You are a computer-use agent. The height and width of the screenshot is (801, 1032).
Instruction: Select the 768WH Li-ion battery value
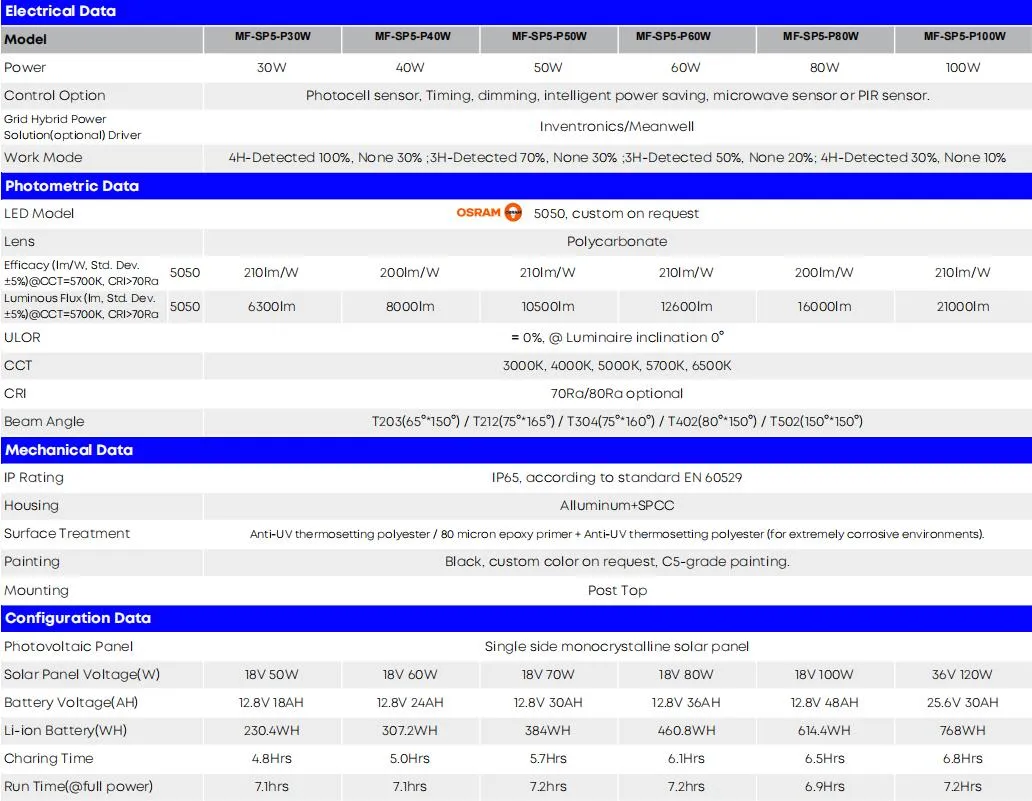click(962, 730)
